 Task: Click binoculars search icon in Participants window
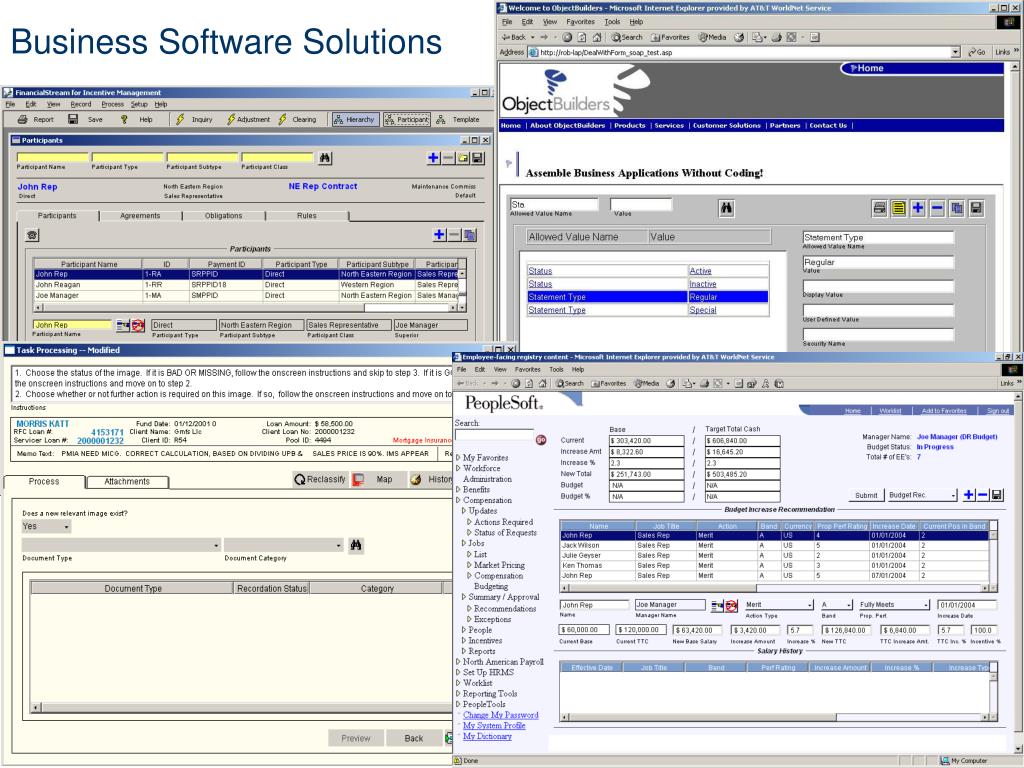(325, 158)
